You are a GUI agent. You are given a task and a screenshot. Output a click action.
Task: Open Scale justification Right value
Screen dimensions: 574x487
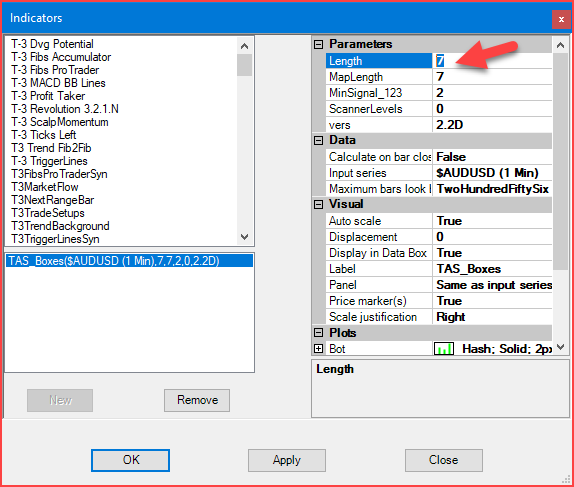coord(492,317)
